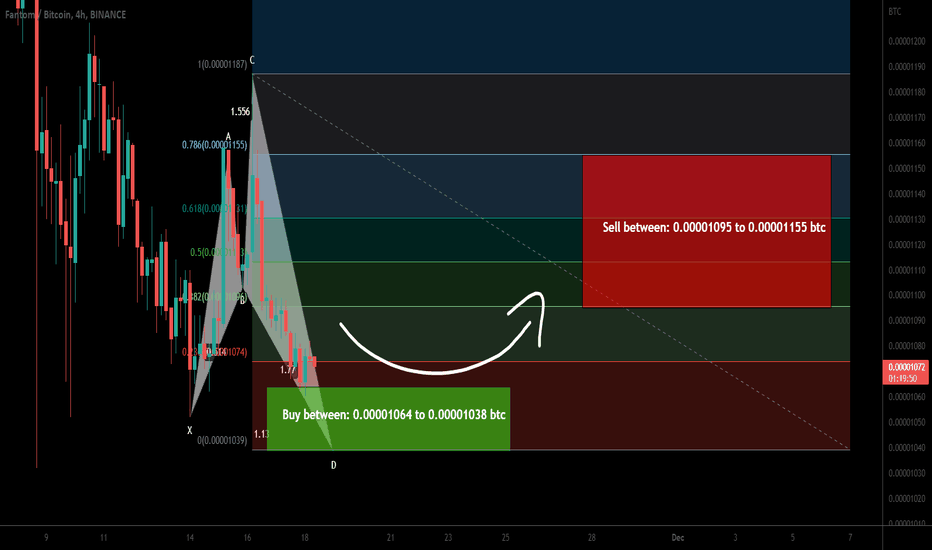Click the date label 11 on the time axis

(103, 538)
